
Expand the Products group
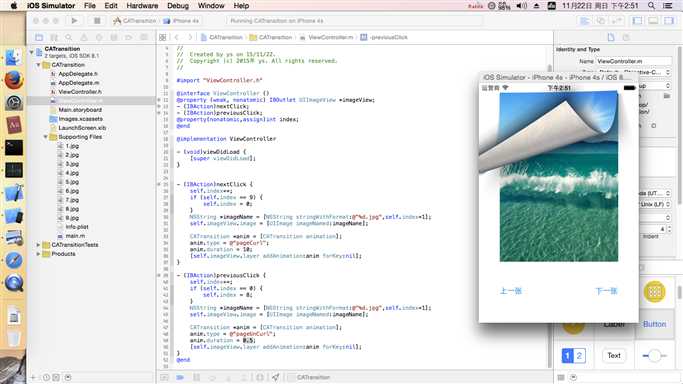tap(38, 254)
